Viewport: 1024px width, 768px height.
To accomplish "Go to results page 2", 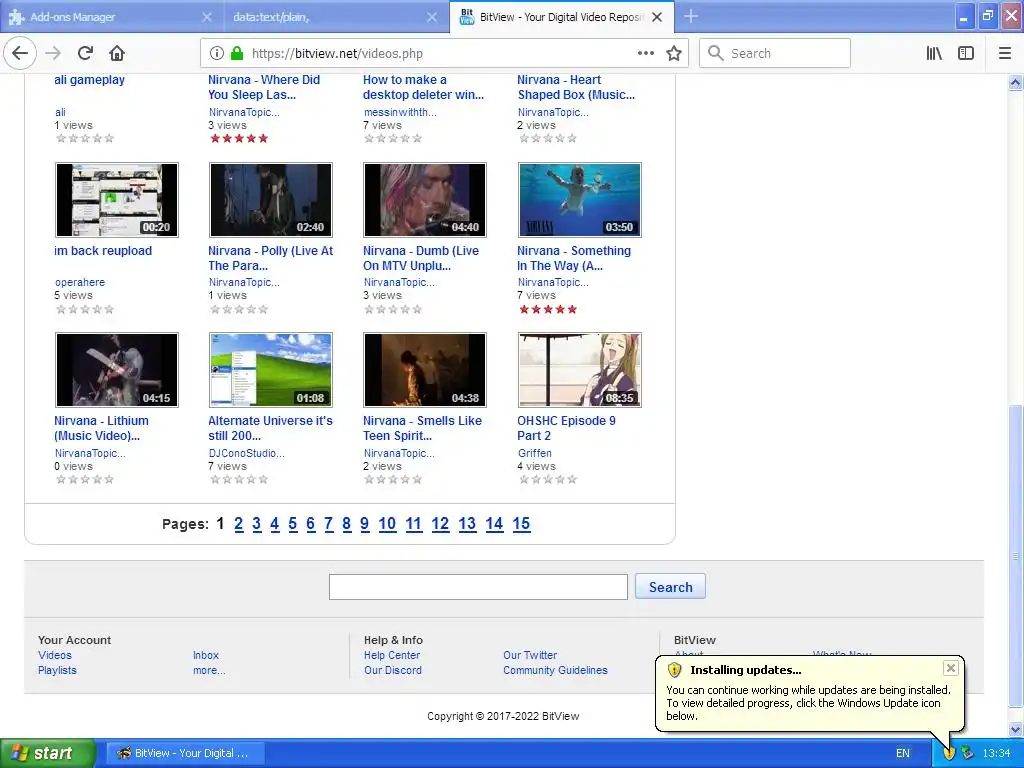I will click(x=239, y=523).
